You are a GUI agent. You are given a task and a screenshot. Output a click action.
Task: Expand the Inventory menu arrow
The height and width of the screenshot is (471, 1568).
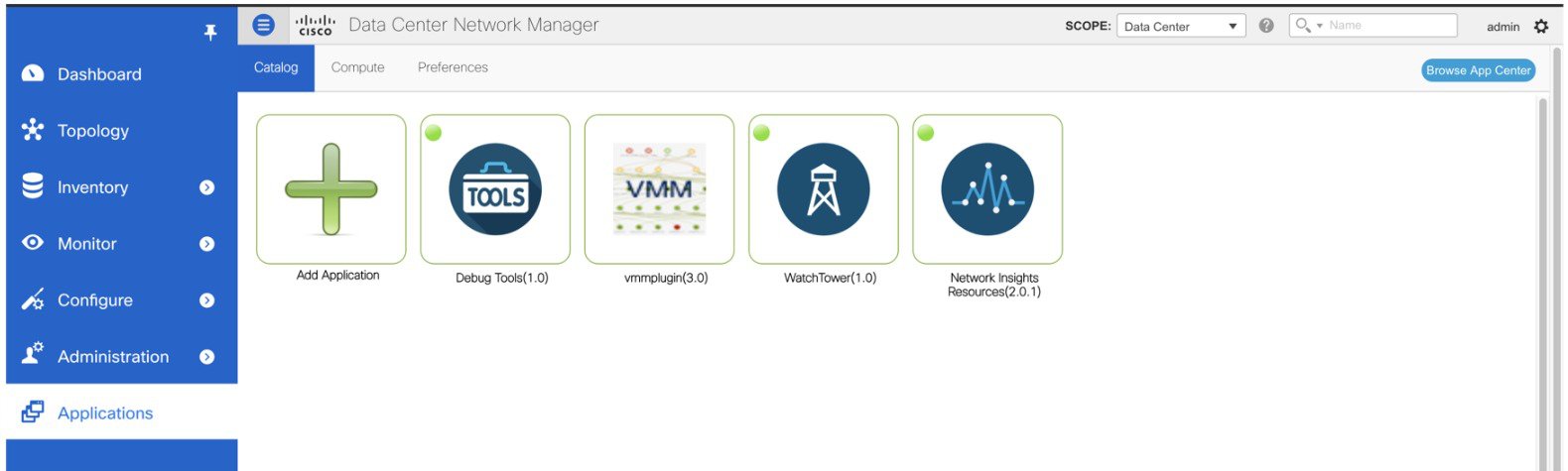point(206,187)
